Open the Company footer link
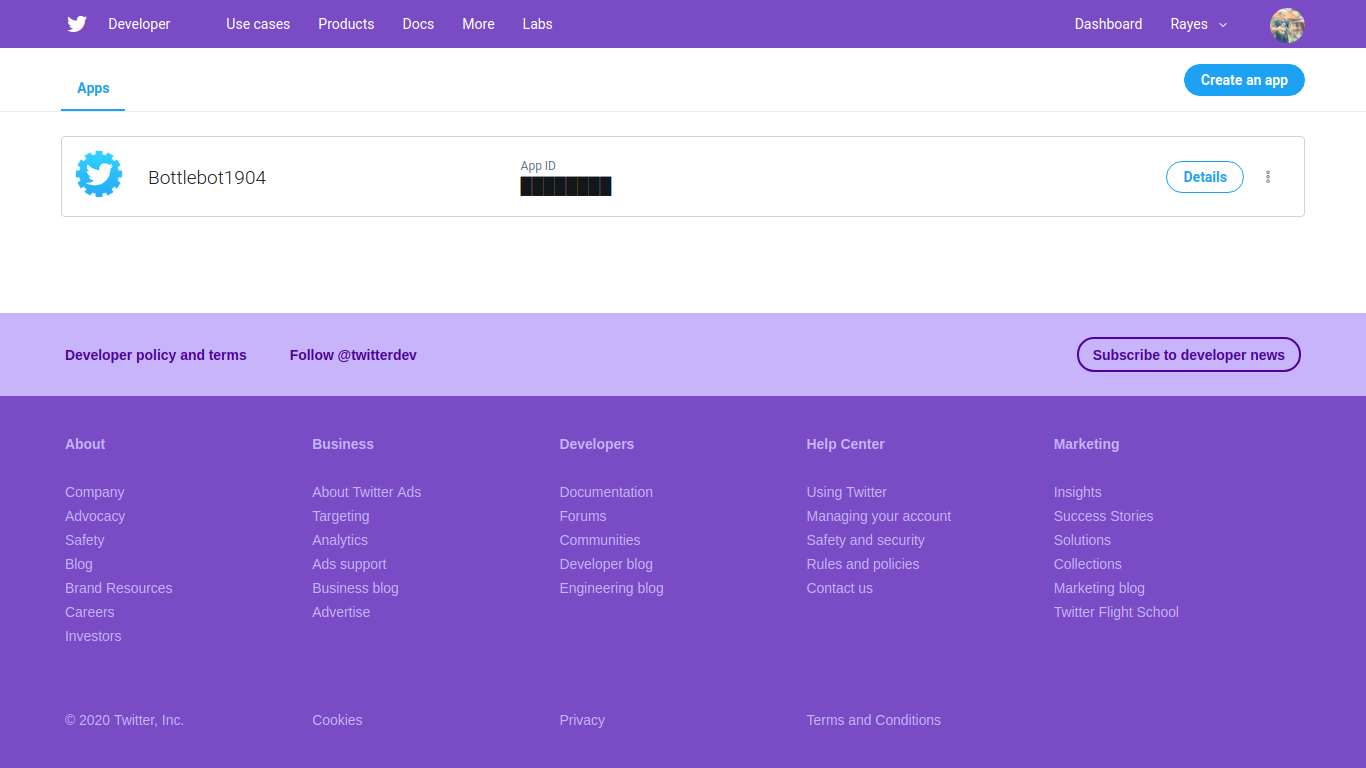This screenshot has width=1366, height=768. click(x=95, y=492)
